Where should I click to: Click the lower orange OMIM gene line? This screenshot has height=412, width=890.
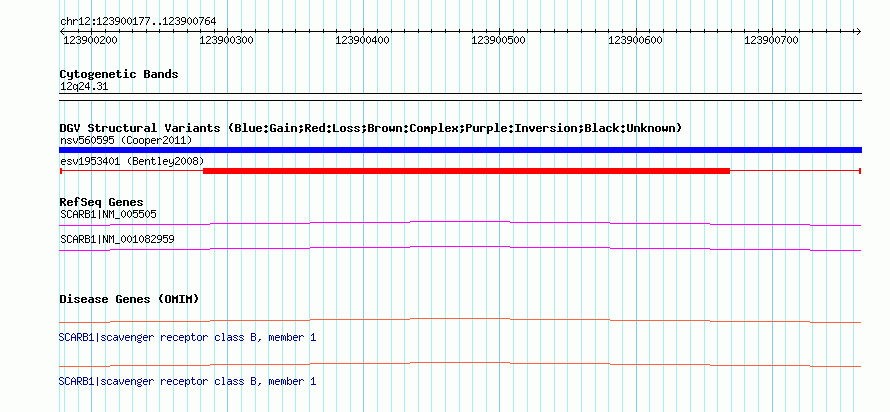[x=460, y=364]
